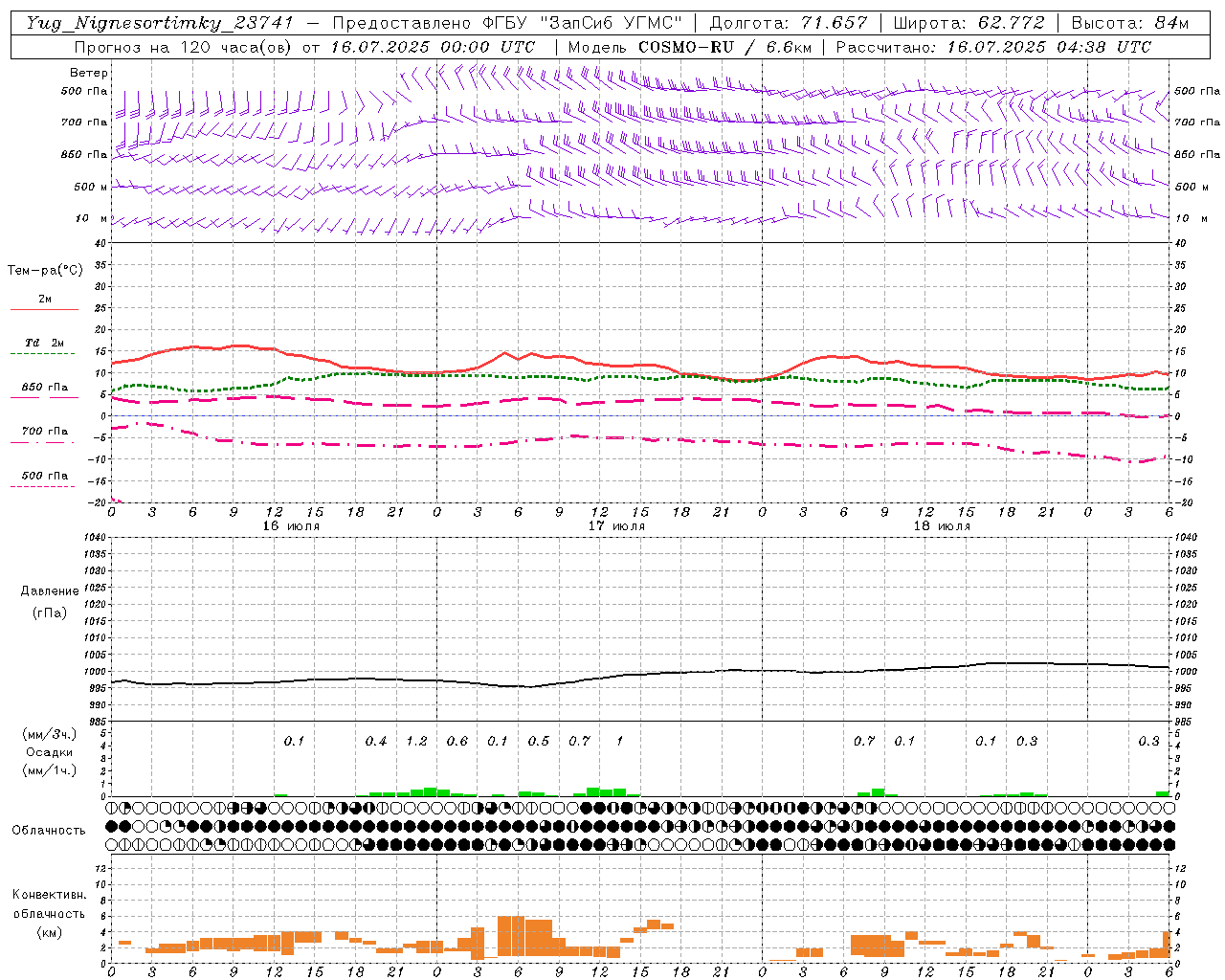The image size is (1225, 980).
Task: Click the station name Yug_Nignesortimky_23741
Action: 160,23
